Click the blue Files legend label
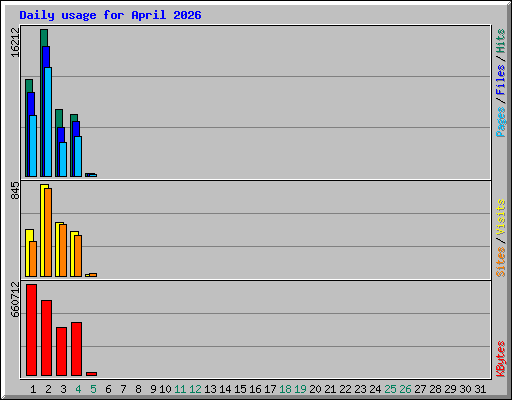 [500, 80]
